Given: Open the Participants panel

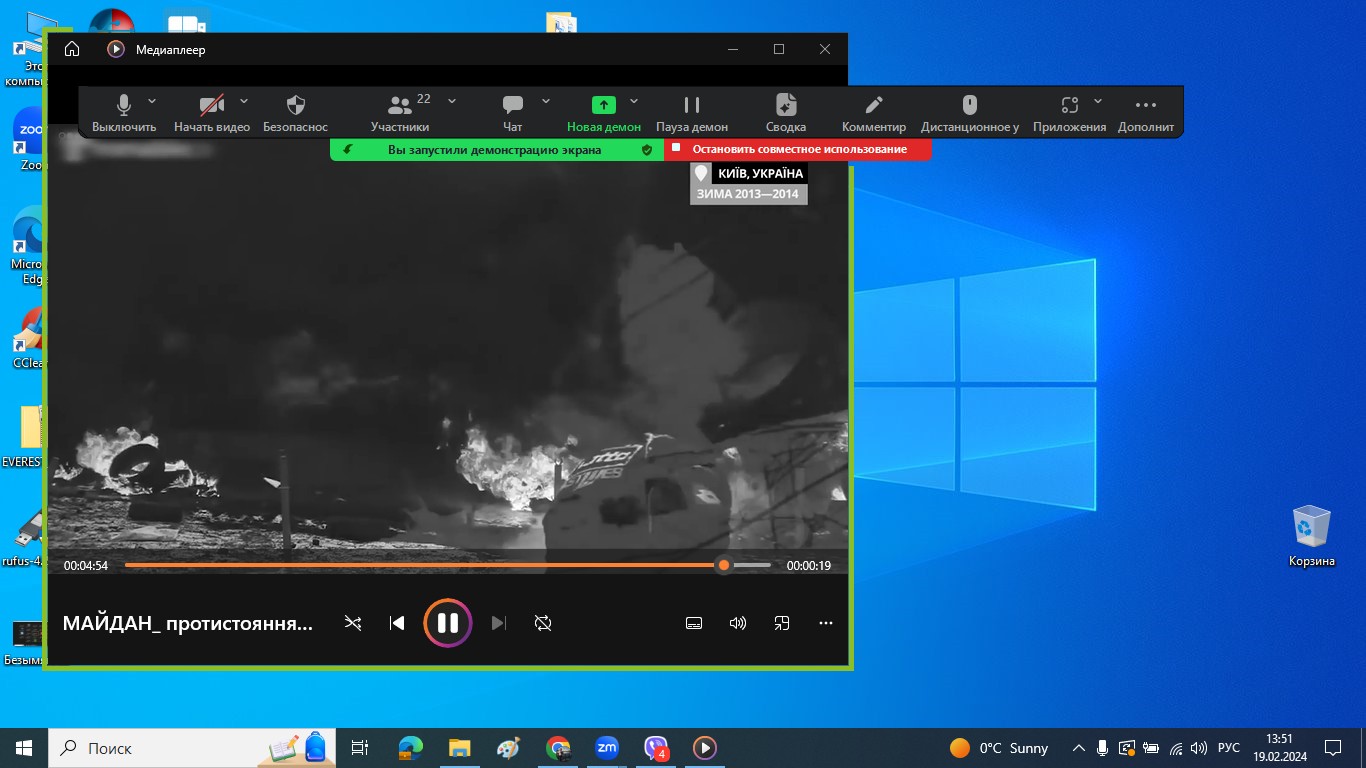Looking at the screenshot, I should tap(400, 106).
